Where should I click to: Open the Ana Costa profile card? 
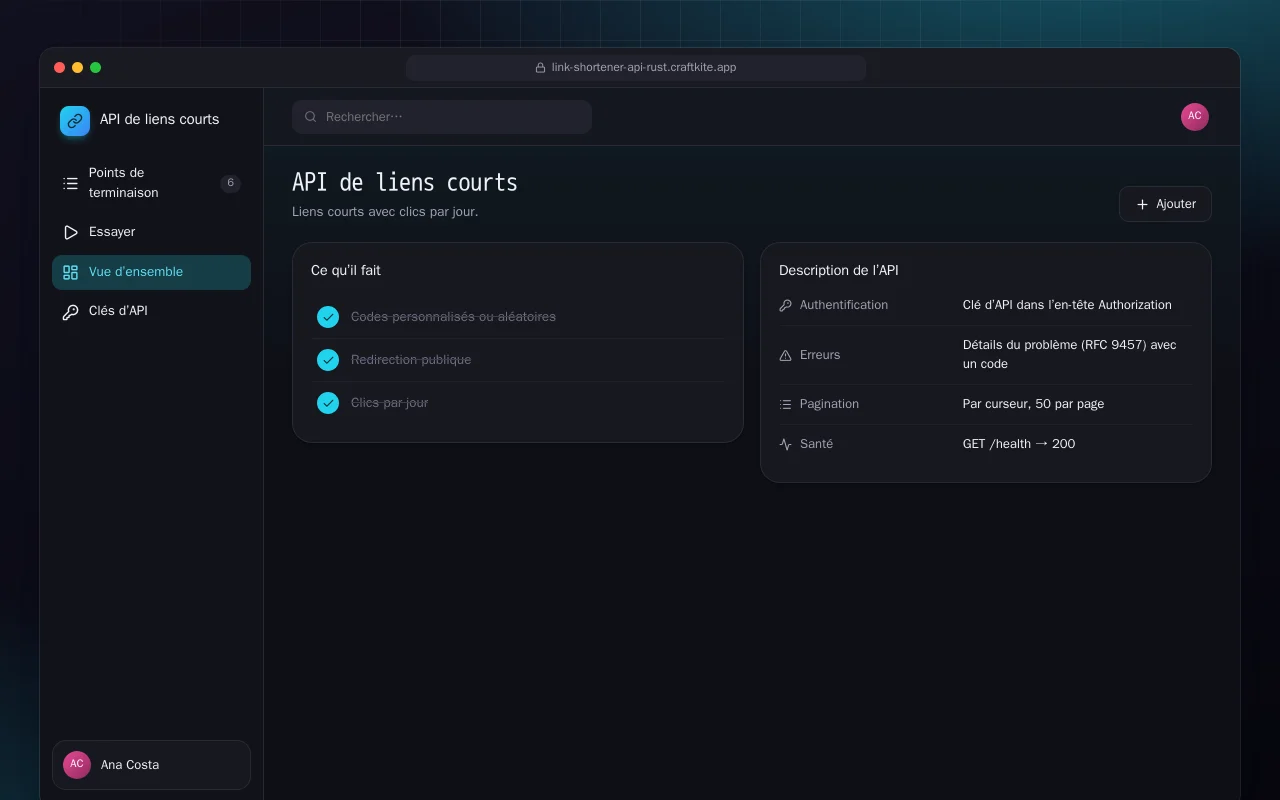151,765
